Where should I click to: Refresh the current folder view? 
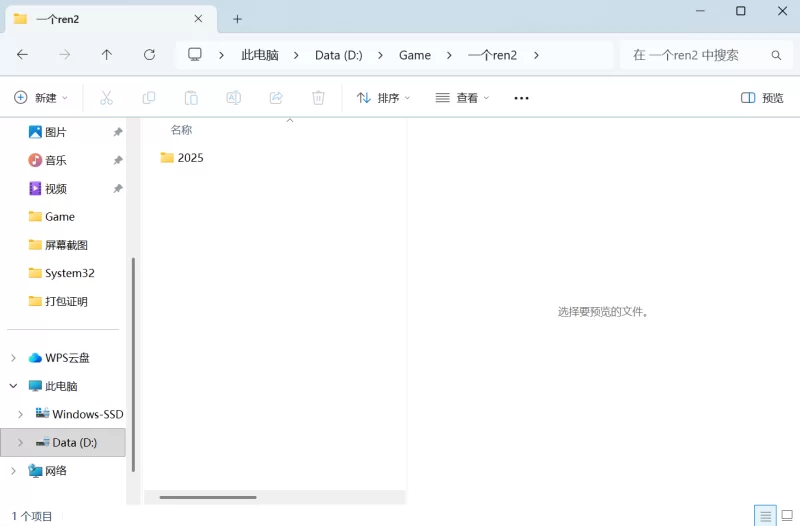click(x=149, y=55)
